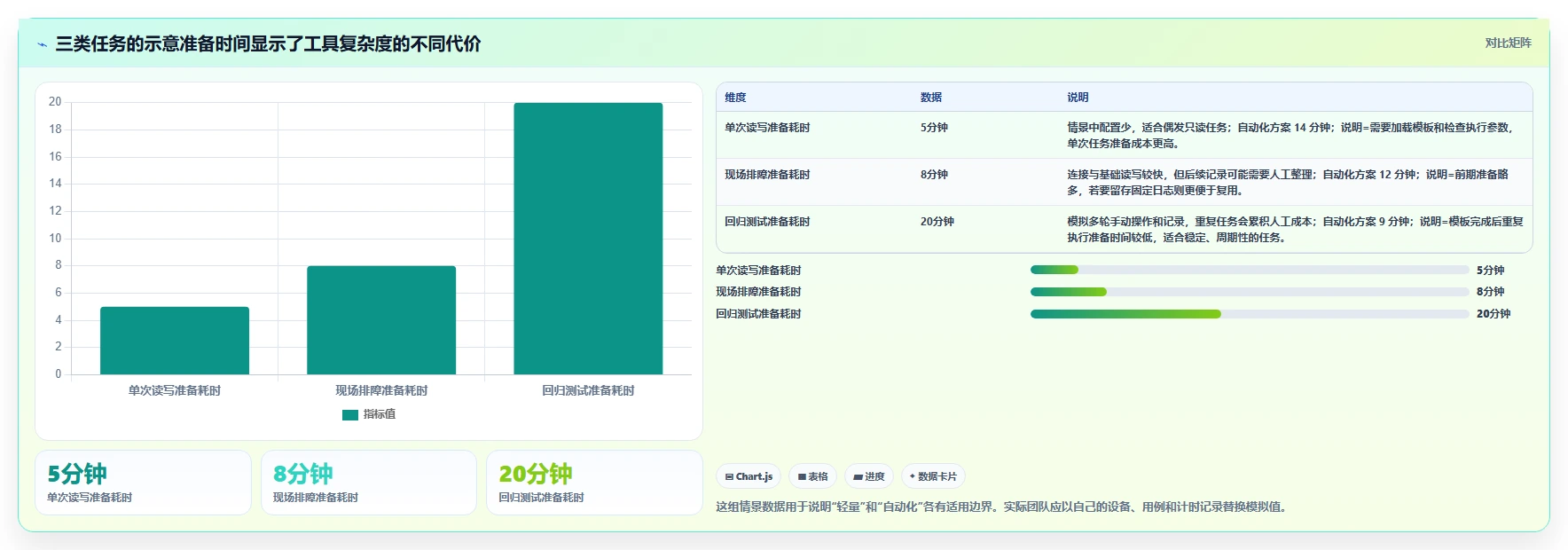Click the Chart.js chip
This screenshot has height=550, width=1568.
(x=749, y=476)
